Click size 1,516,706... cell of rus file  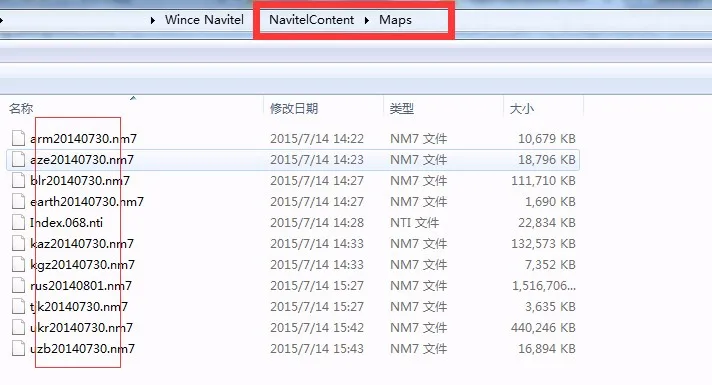(544, 286)
